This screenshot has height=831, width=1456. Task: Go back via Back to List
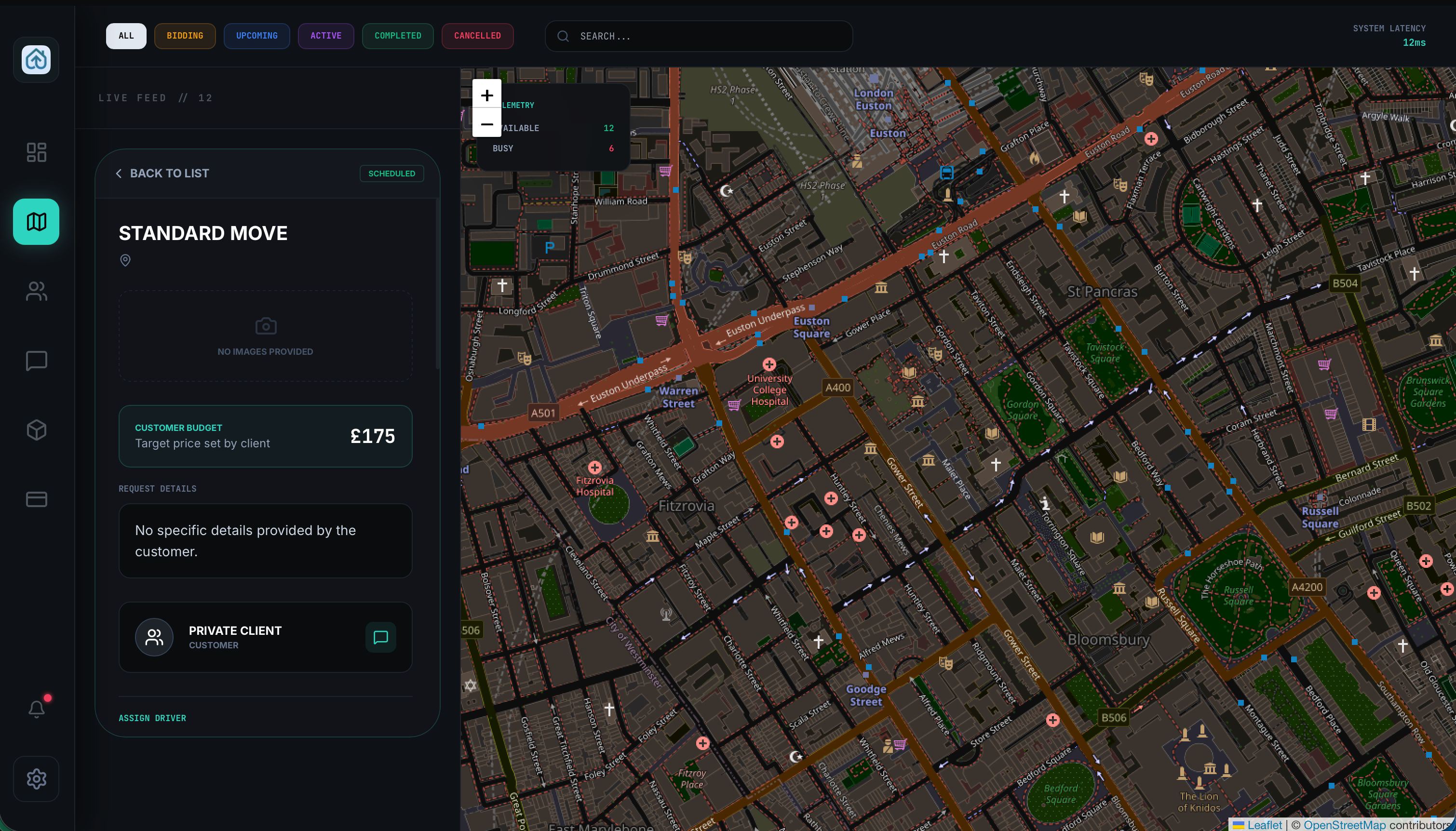point(162,174)
